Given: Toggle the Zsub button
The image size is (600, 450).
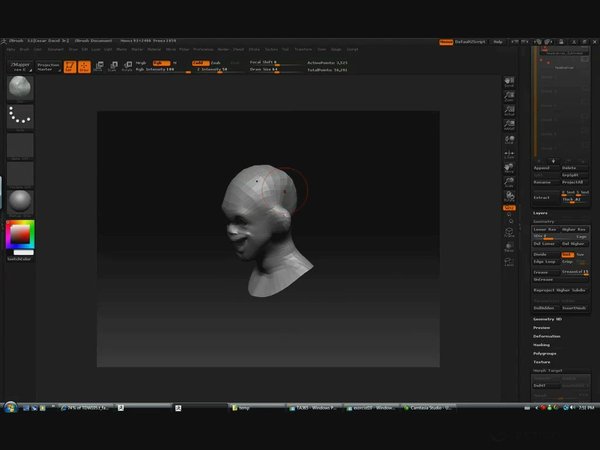Looking at the screenshot, I should [x=216, y=63].
